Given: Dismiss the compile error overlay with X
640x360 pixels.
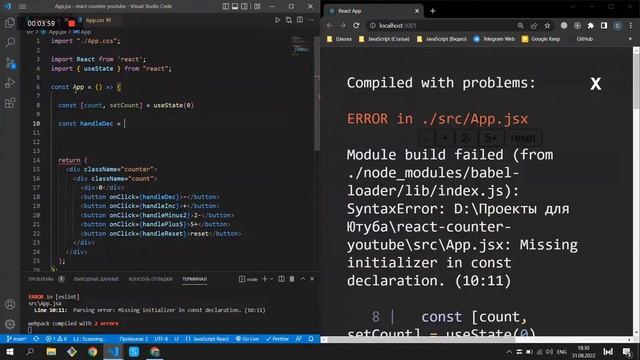Looking at the screenshot, I should [596, 84].
